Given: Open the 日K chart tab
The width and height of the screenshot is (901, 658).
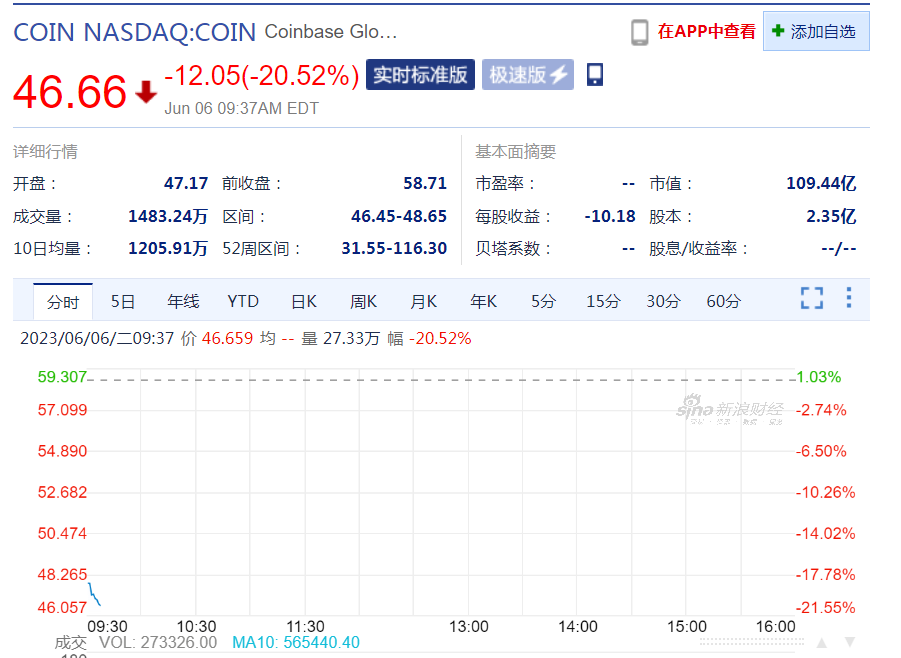Looking at the screenshot, I should [303, 301].
